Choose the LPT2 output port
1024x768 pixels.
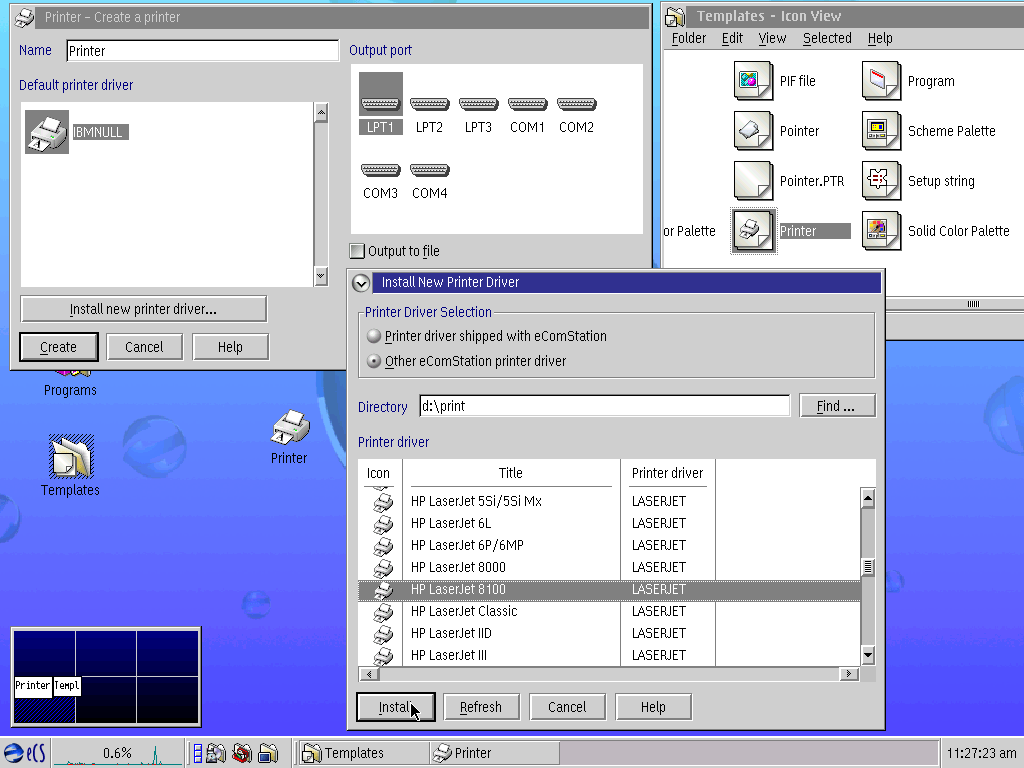click(x=429, y=104)
